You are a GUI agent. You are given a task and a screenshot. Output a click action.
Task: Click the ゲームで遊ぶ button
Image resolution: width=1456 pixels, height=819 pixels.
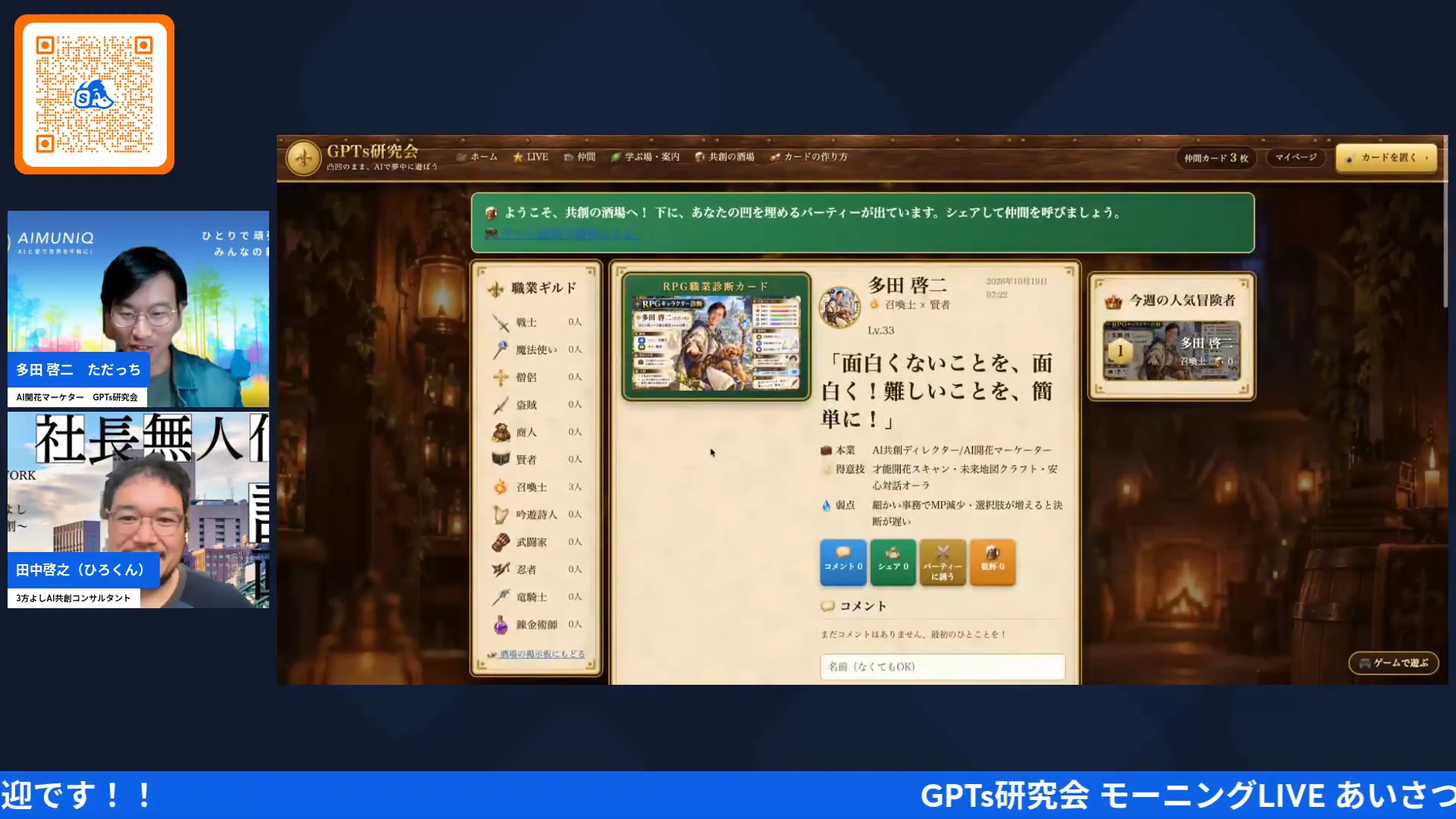coord(1394,663)
